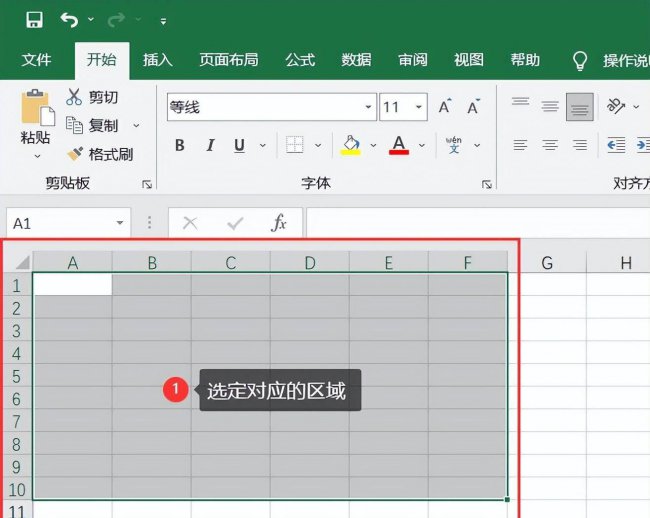The width and height of the screenshot is (650, 518).
Task: Open font color palette dropdown
Action: [422, 145]
